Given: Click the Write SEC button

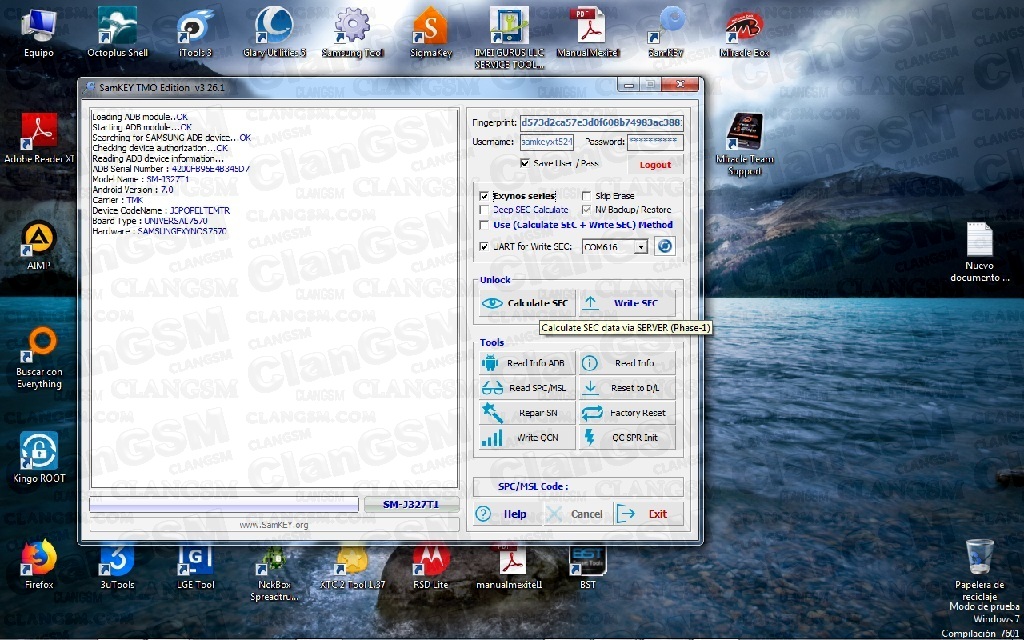Looking at the screenshot, I should pos(627,304).
